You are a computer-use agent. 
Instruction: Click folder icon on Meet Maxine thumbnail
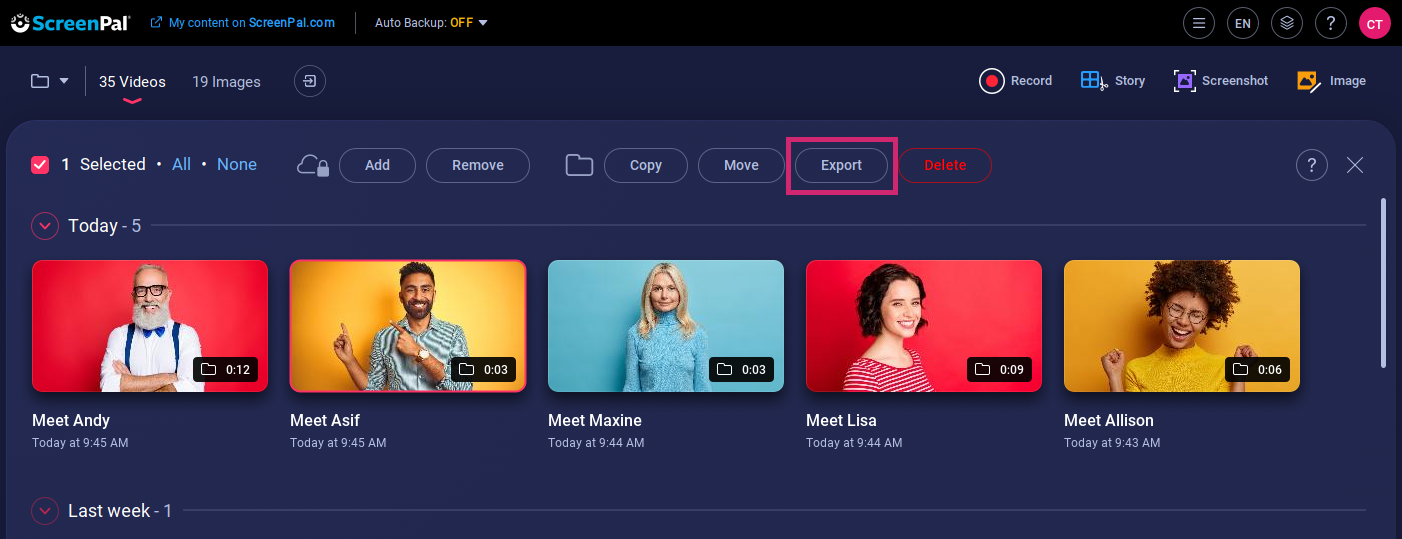tap(724, 370)
